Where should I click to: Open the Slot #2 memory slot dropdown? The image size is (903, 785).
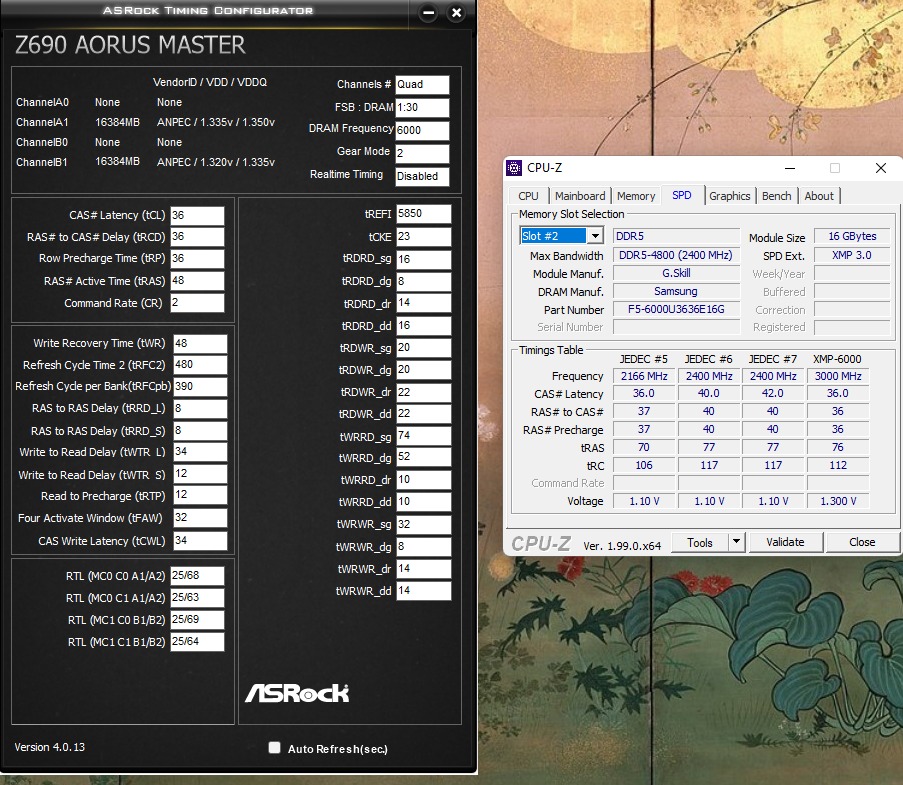[595, 236]
